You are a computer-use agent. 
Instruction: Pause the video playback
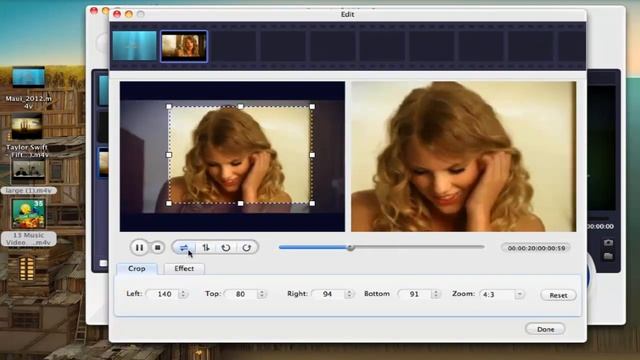[x=139, y=247]
